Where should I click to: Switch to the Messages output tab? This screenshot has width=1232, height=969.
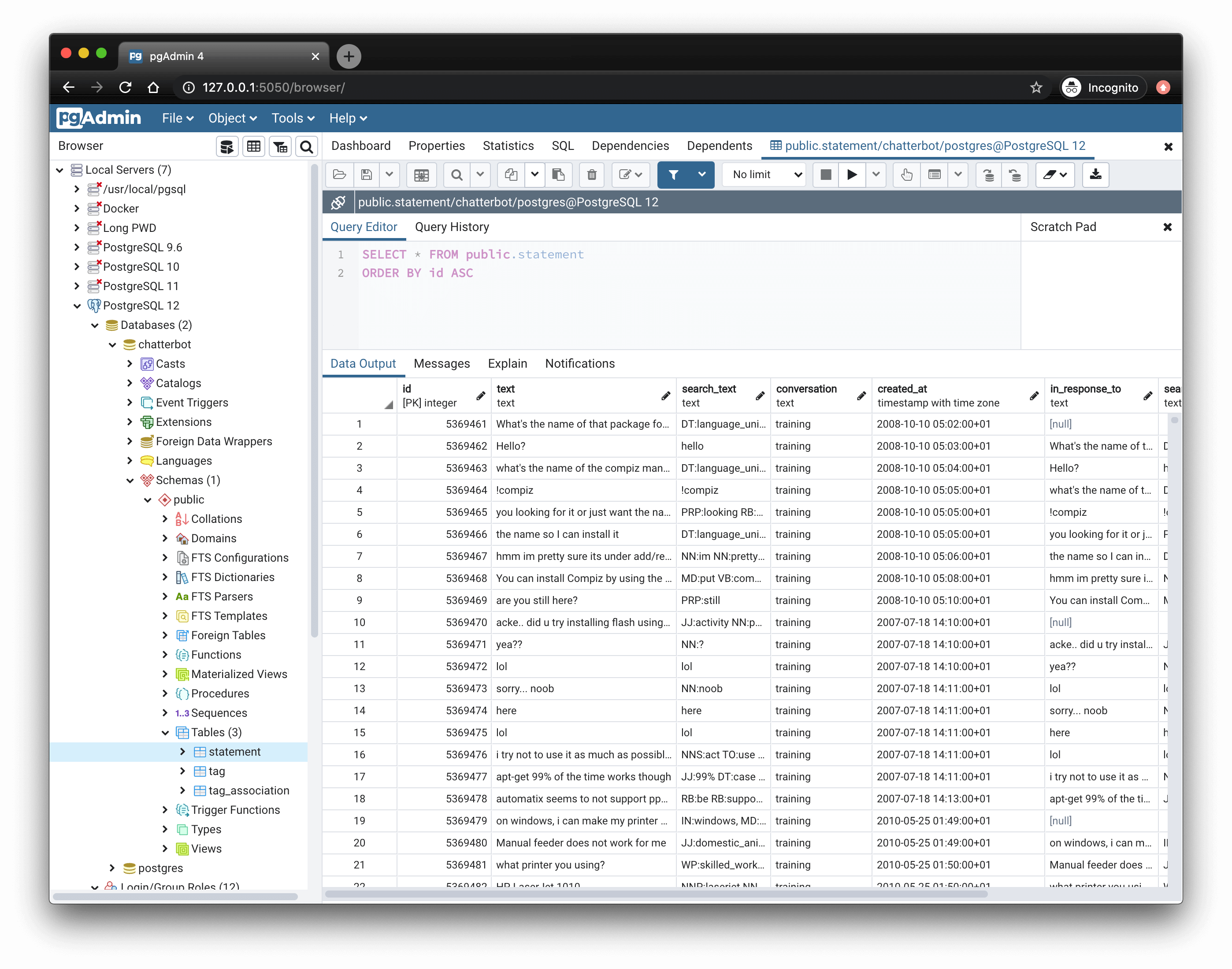pyautogui.click(x=442, y=364)
